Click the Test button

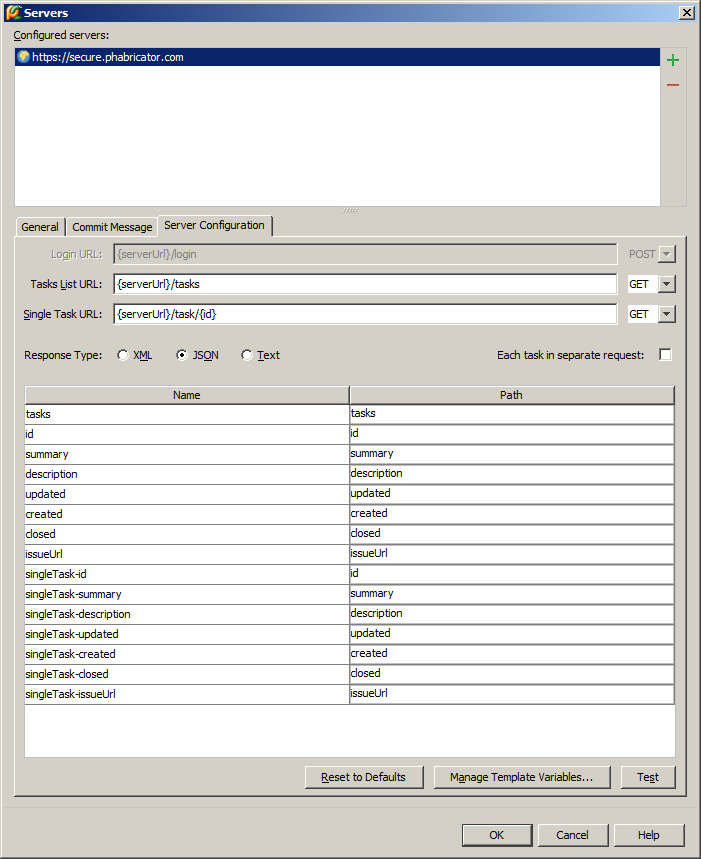pyautogui.click(x=648, y=777)
